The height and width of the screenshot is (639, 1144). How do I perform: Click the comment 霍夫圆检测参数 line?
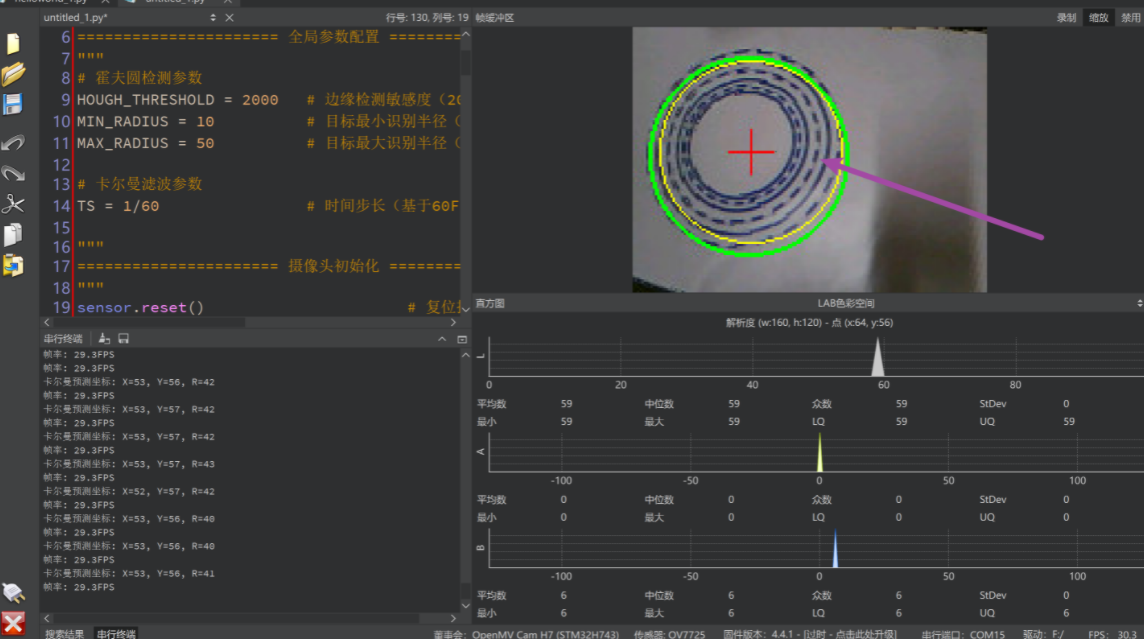click(x=139, y=78)
